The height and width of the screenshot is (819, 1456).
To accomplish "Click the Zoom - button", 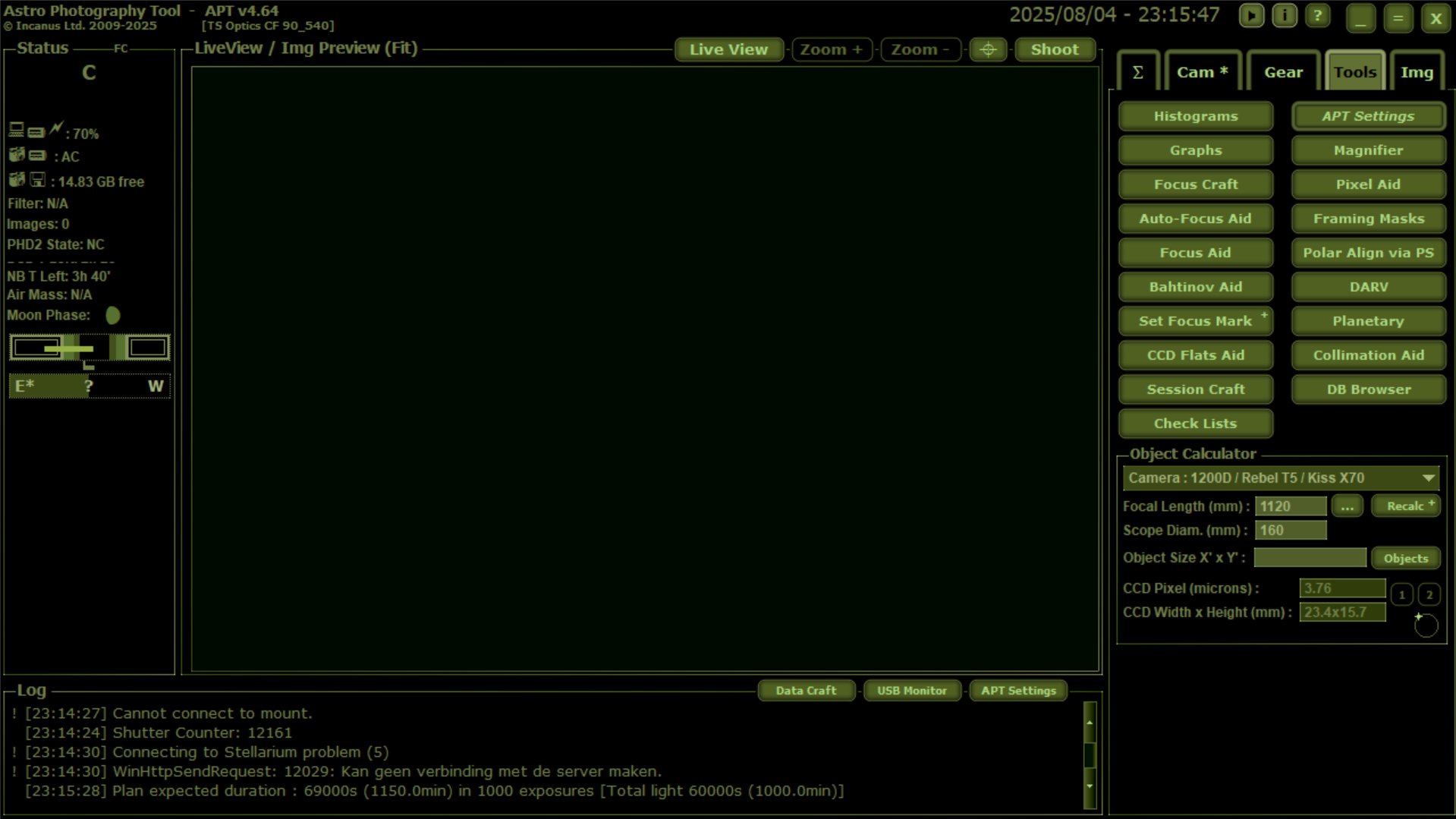I will tap(920, 49).
